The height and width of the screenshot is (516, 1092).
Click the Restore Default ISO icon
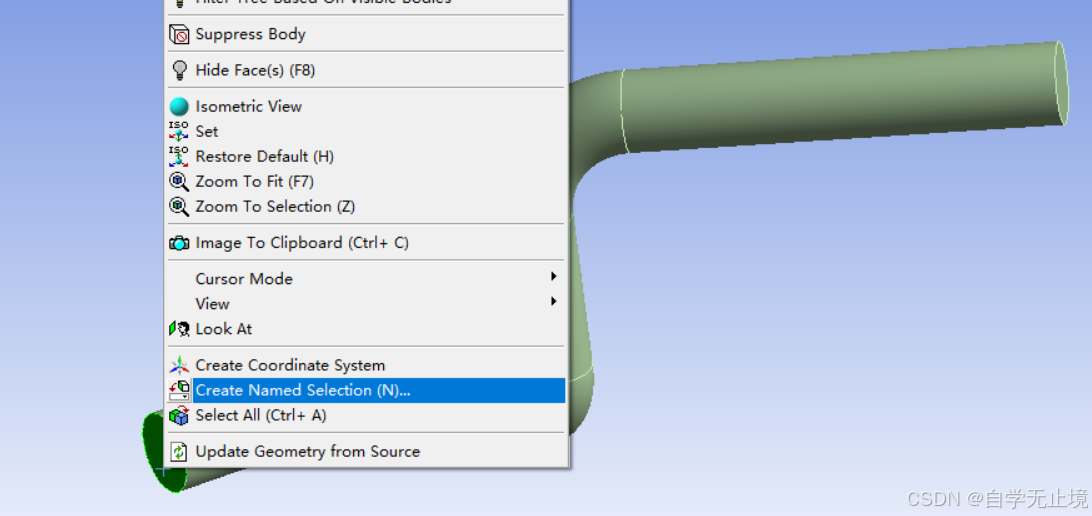click(179, 157)
